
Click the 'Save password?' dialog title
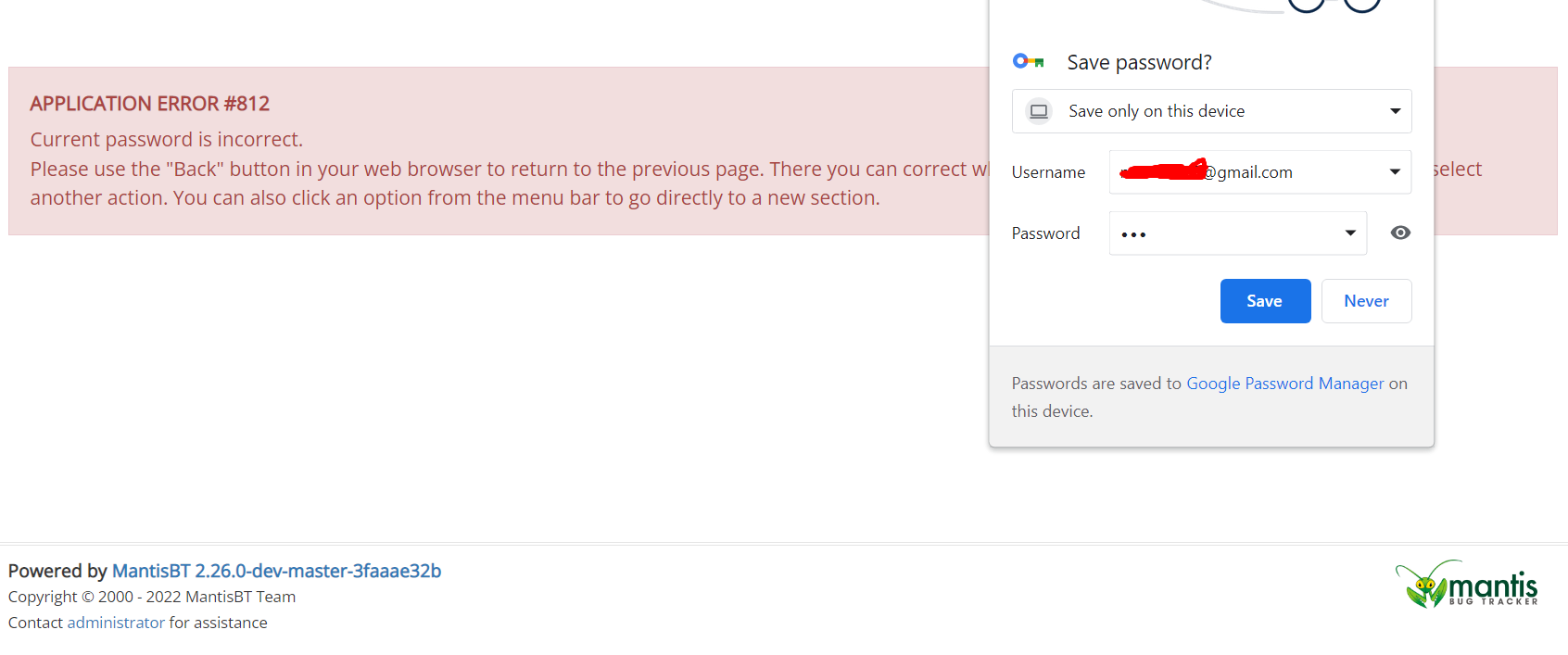pyautogui.click(x=1139, y=63)
